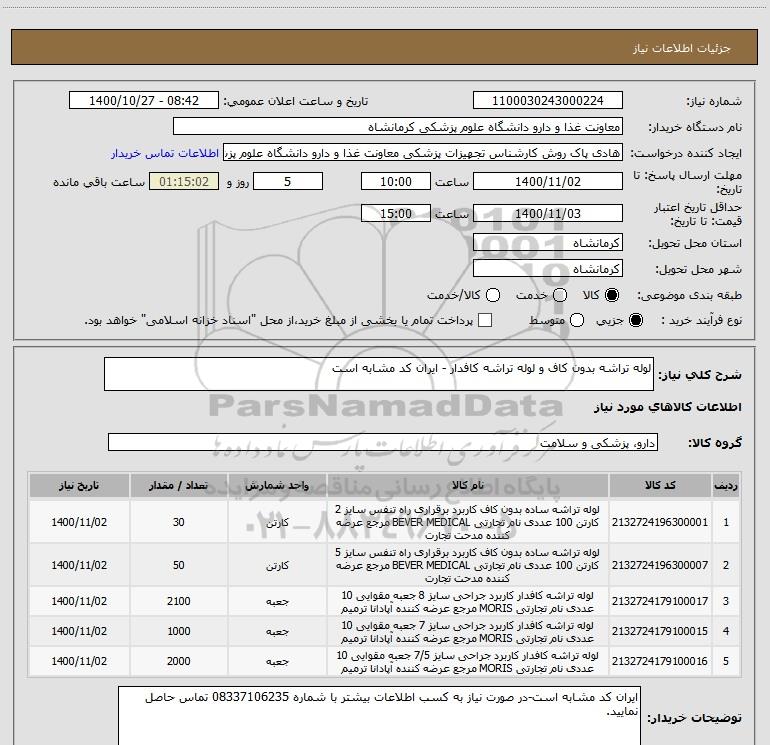Screen dimensions: 770x745
Task: Click the need number field 1100030243000224
Action: click(x=548, y=101)
